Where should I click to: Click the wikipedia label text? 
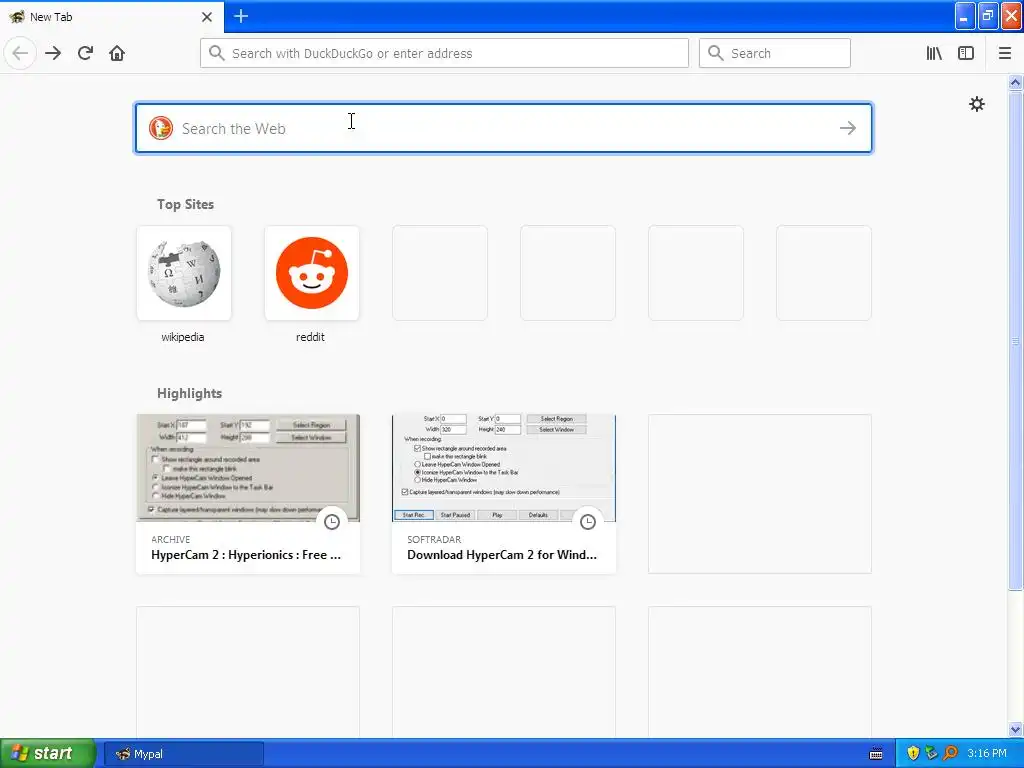pyautogui.click(x=183, y=337)
